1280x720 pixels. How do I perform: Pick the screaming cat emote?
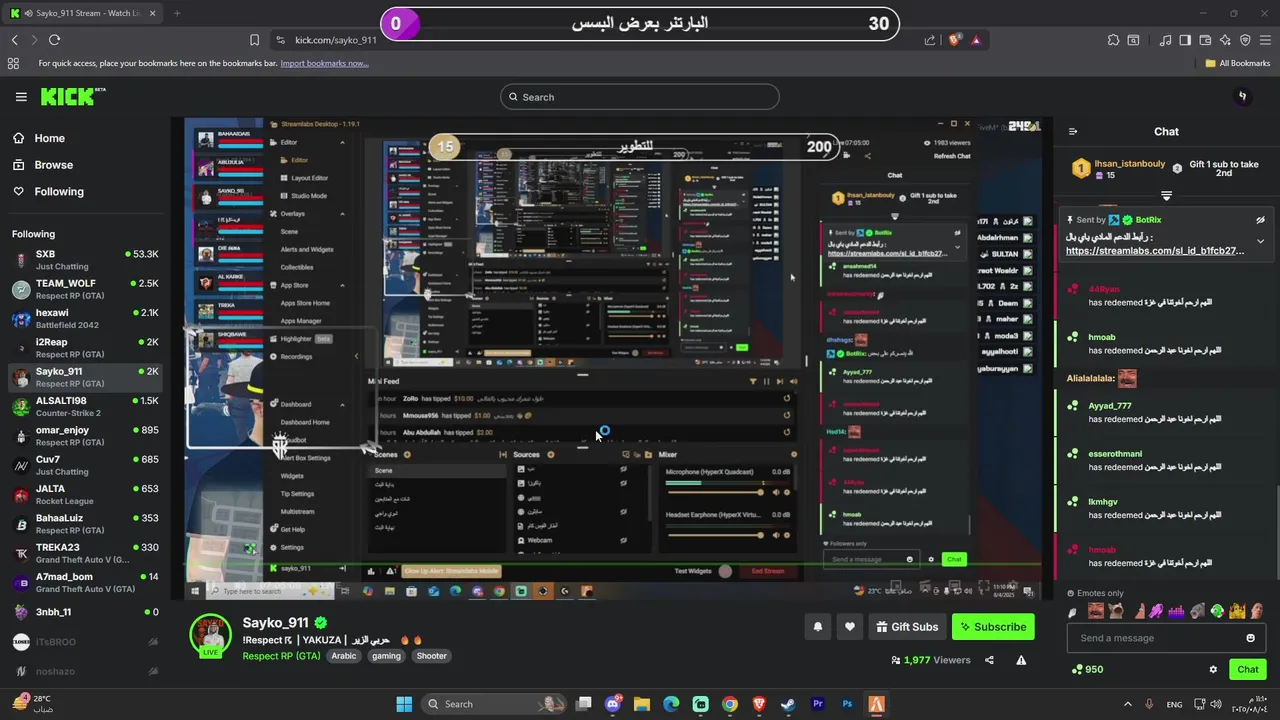click(1116, 611)
